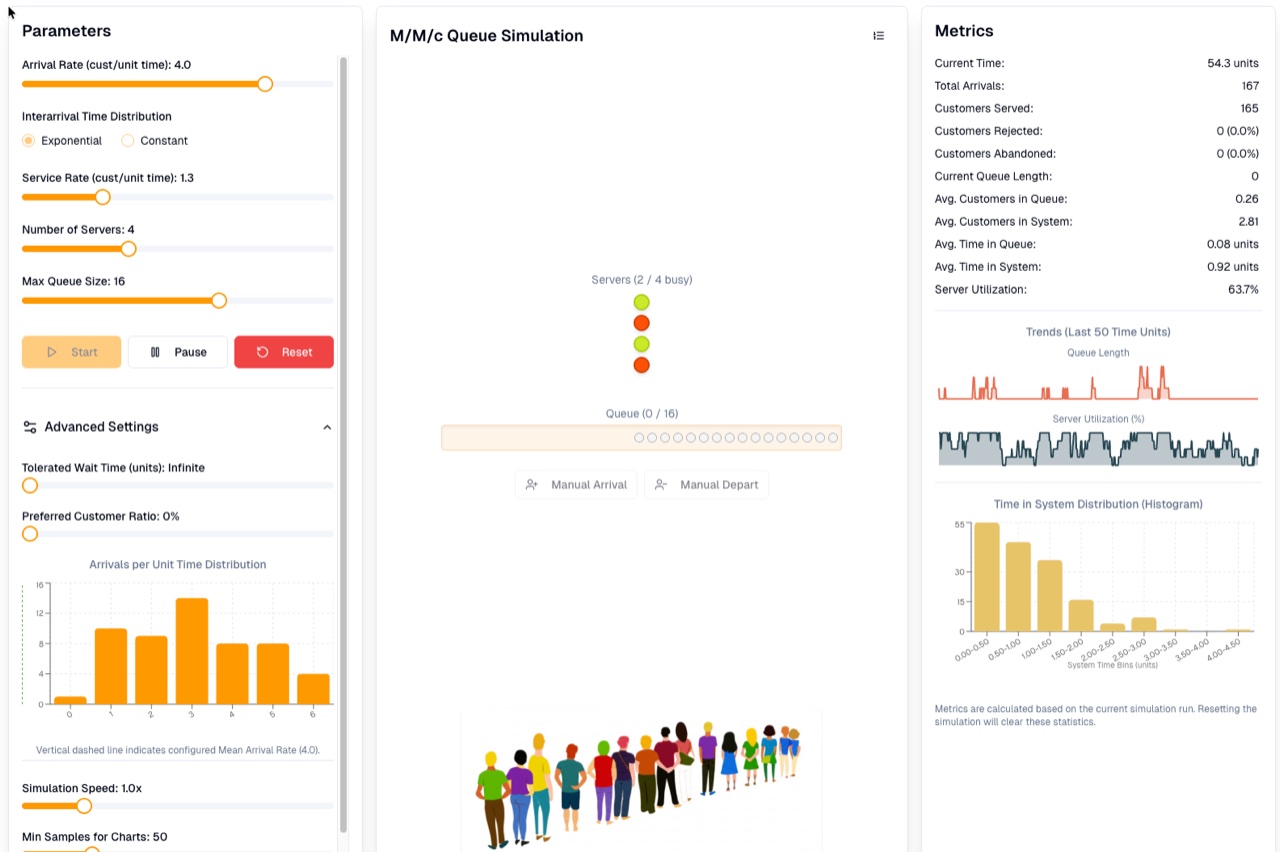Click the 'Interarrival Time Distribution' label
The height and width of the screenshot is (852, 1280).
pos(97,117)
